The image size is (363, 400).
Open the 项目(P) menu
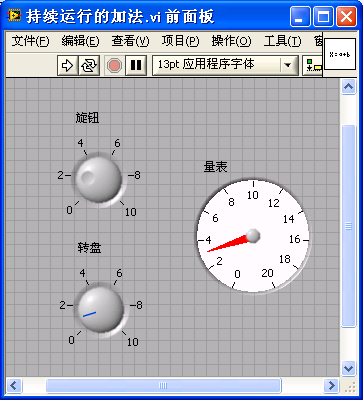180,41
